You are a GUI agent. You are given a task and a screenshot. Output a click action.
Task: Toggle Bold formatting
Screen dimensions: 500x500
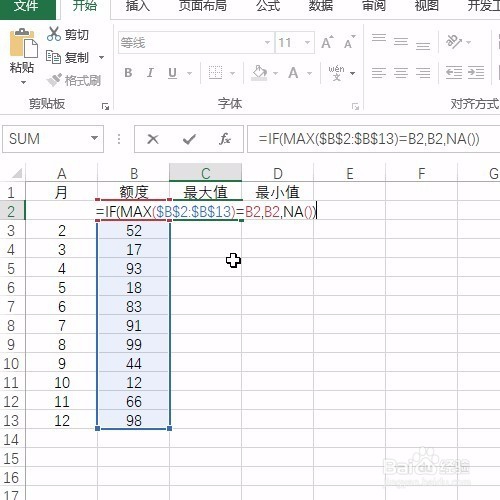pos(128,73)
